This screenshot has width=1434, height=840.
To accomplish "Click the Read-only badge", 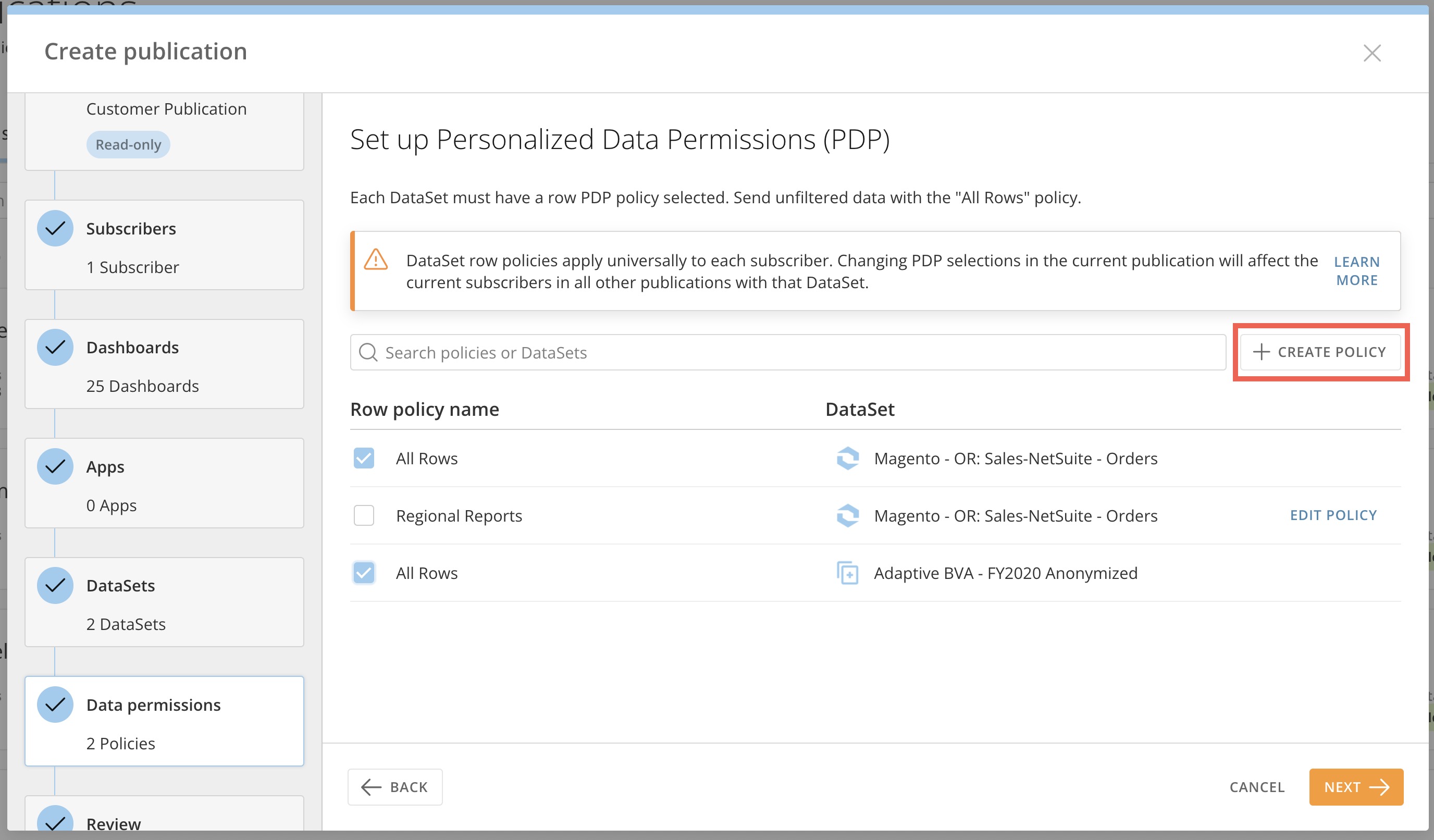I will [x=128, y=144].
